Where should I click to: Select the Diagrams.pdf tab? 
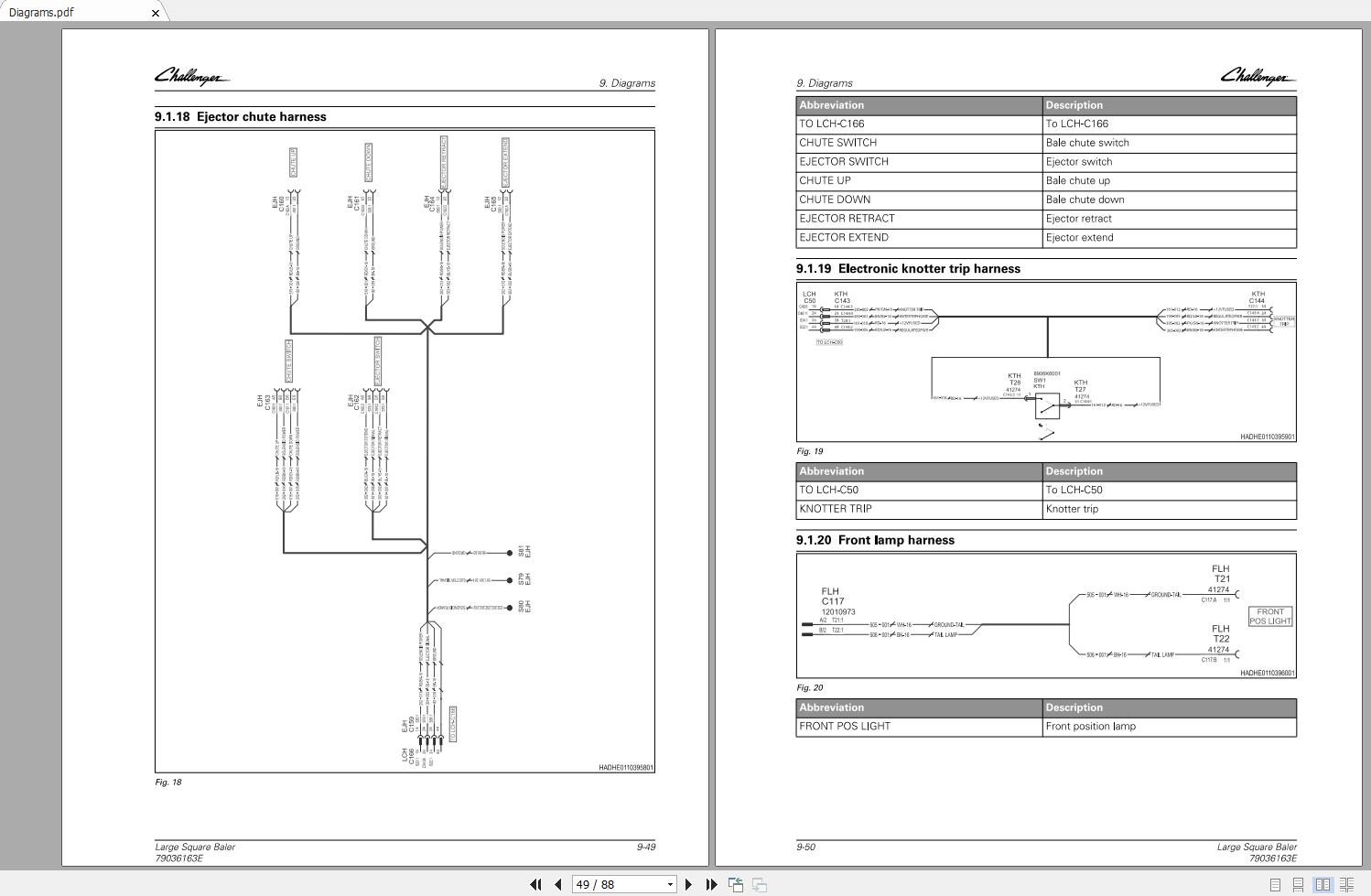click(73, 12)
